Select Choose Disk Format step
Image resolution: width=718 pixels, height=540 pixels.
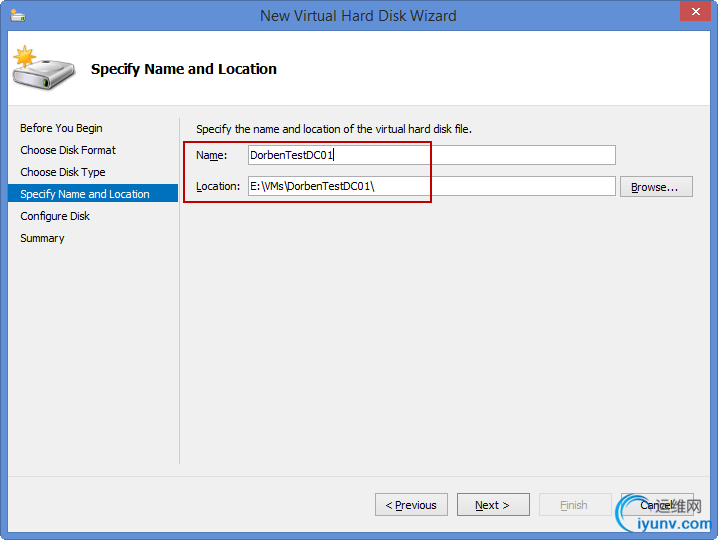(x=68, y=150)
